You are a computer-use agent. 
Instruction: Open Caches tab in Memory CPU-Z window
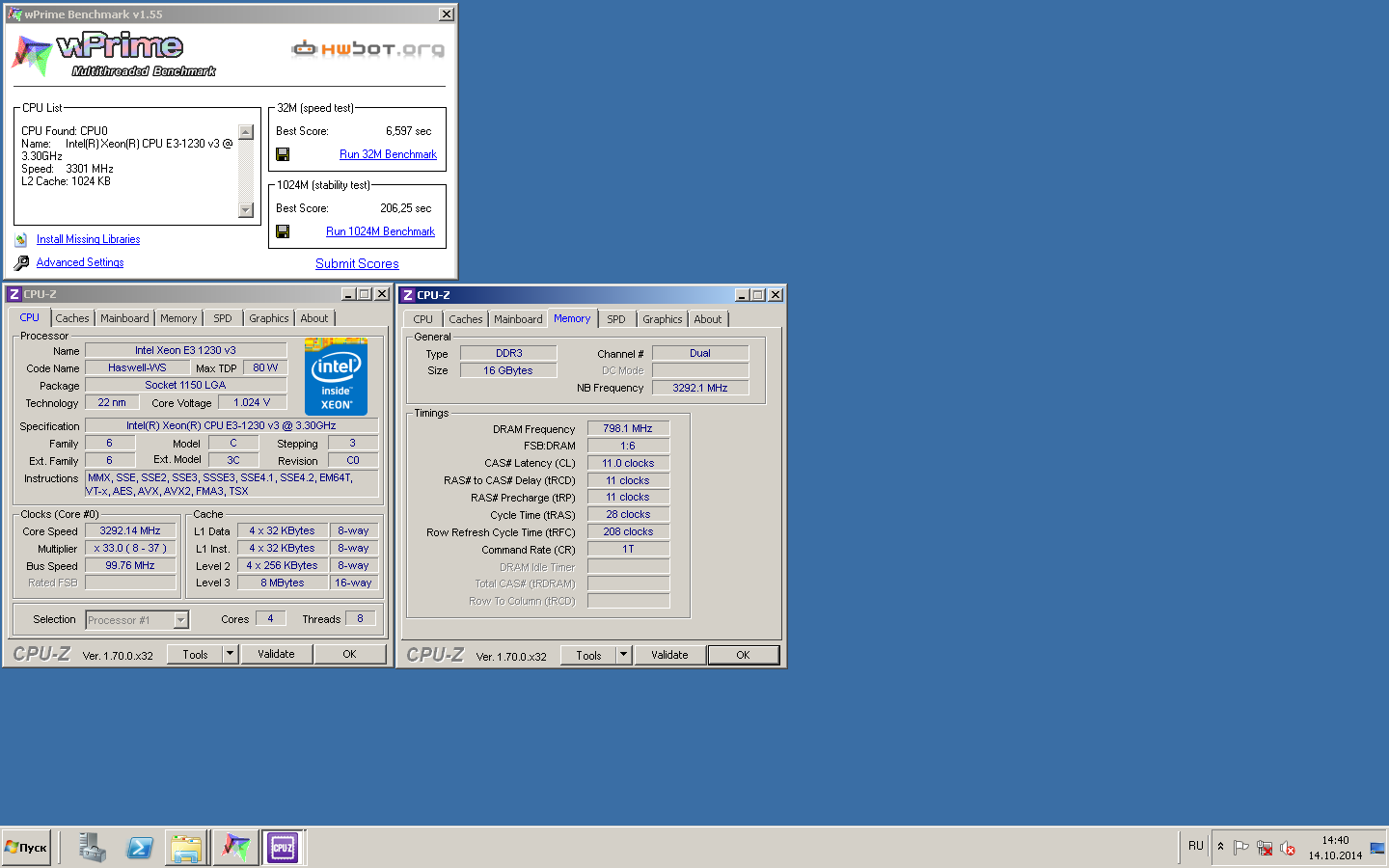[x=466, y=319]
